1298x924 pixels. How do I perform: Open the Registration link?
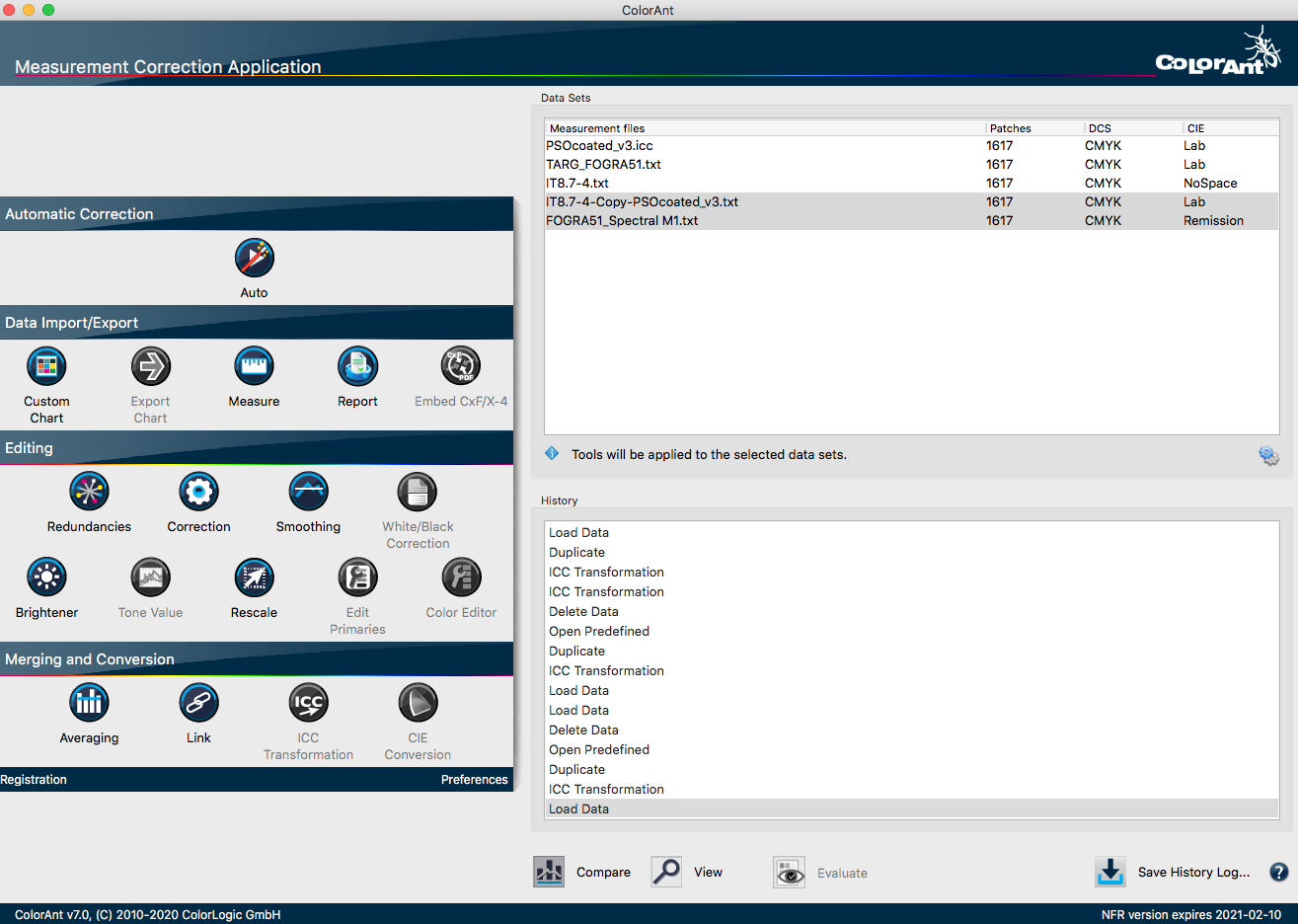[34, 780]
